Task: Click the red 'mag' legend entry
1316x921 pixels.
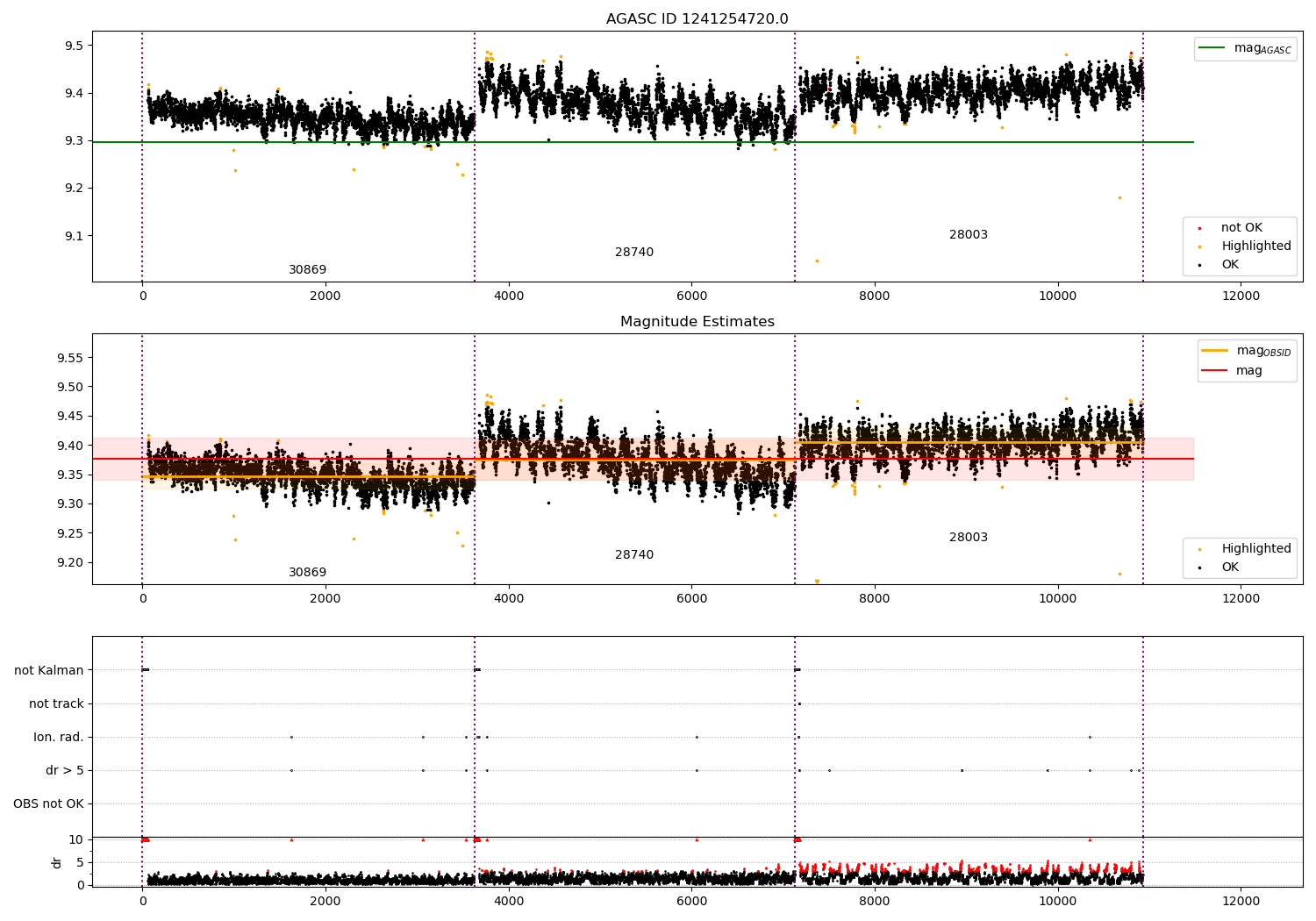Action: click(x=1233, y=371)
